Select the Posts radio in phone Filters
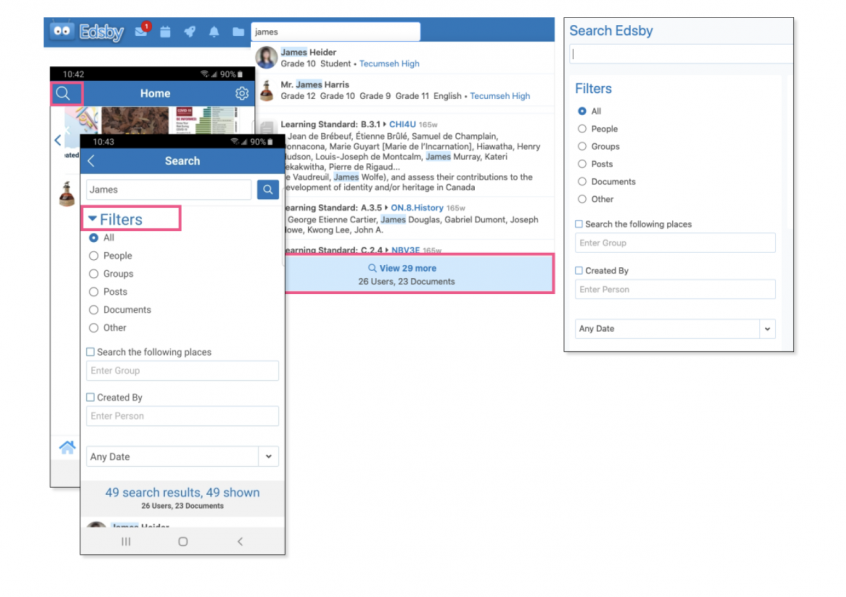Viewport: 846px width, 597px height. [x=94, y=291]
